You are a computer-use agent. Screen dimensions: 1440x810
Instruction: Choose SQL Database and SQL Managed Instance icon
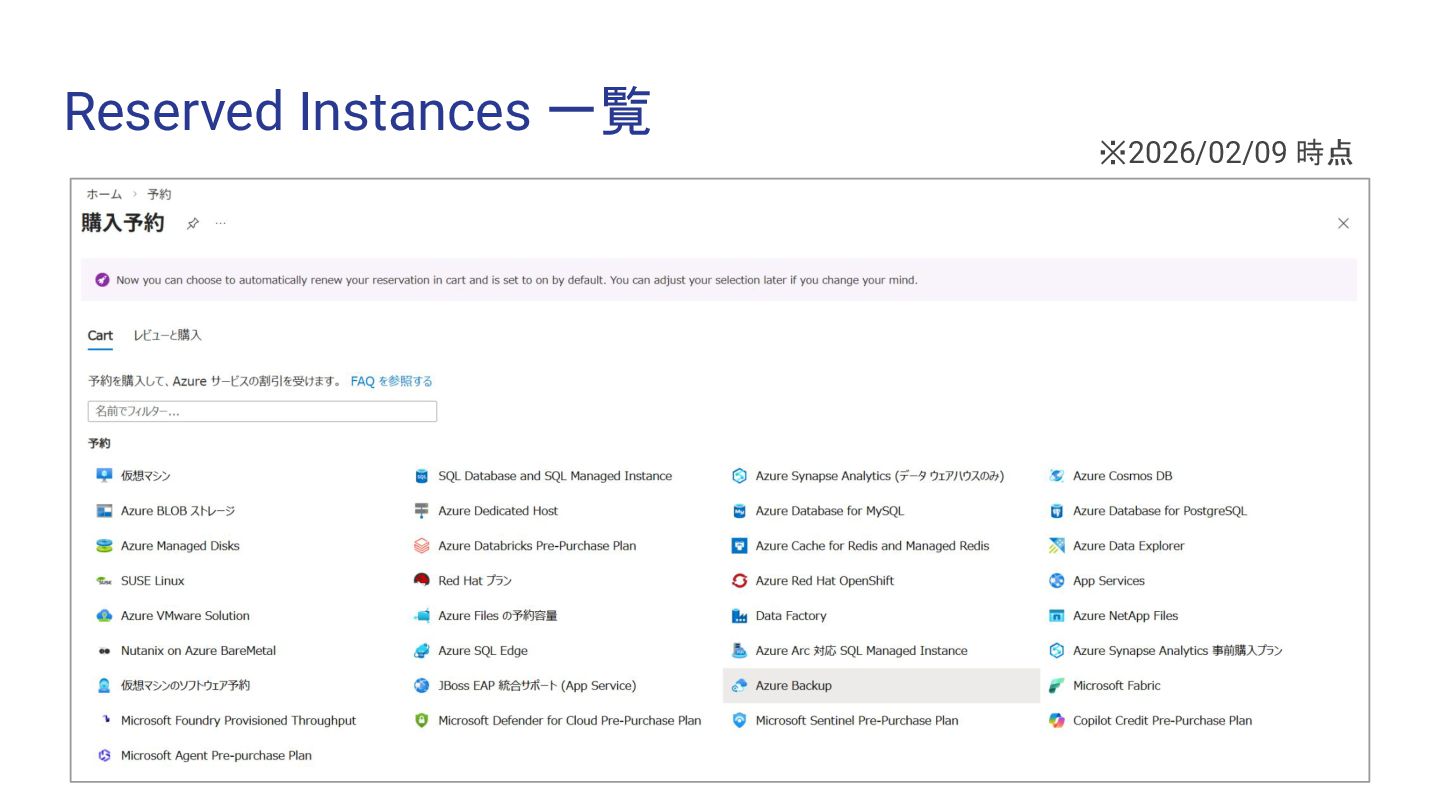pos(421,476)
